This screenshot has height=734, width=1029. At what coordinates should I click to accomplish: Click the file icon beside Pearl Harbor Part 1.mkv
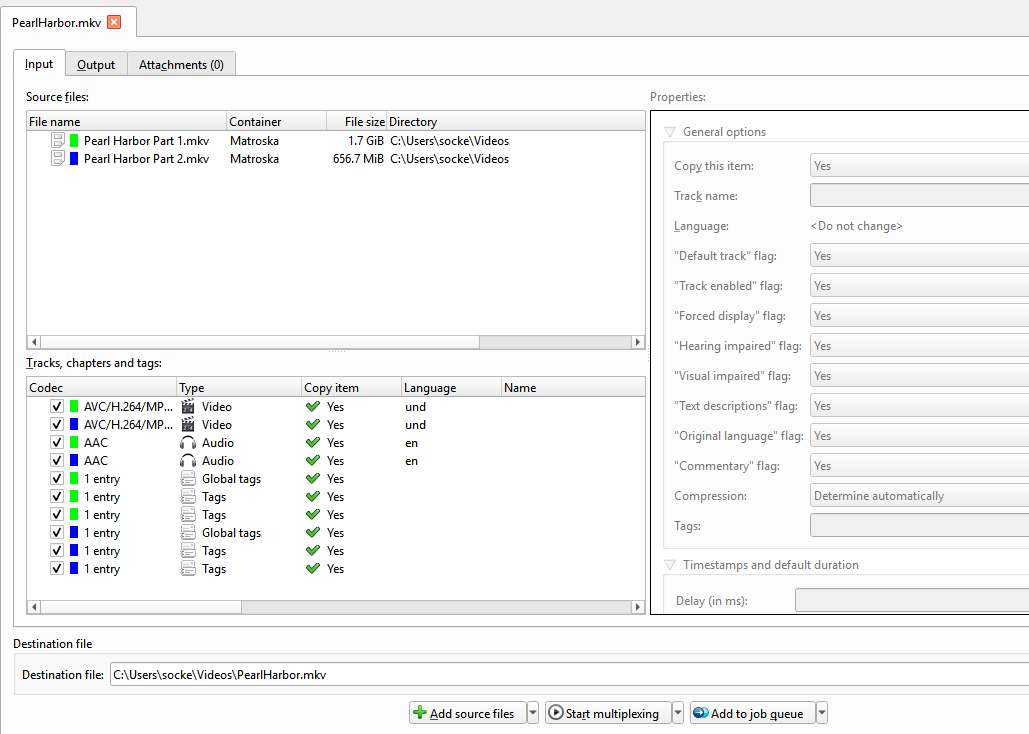click(59, 141)
